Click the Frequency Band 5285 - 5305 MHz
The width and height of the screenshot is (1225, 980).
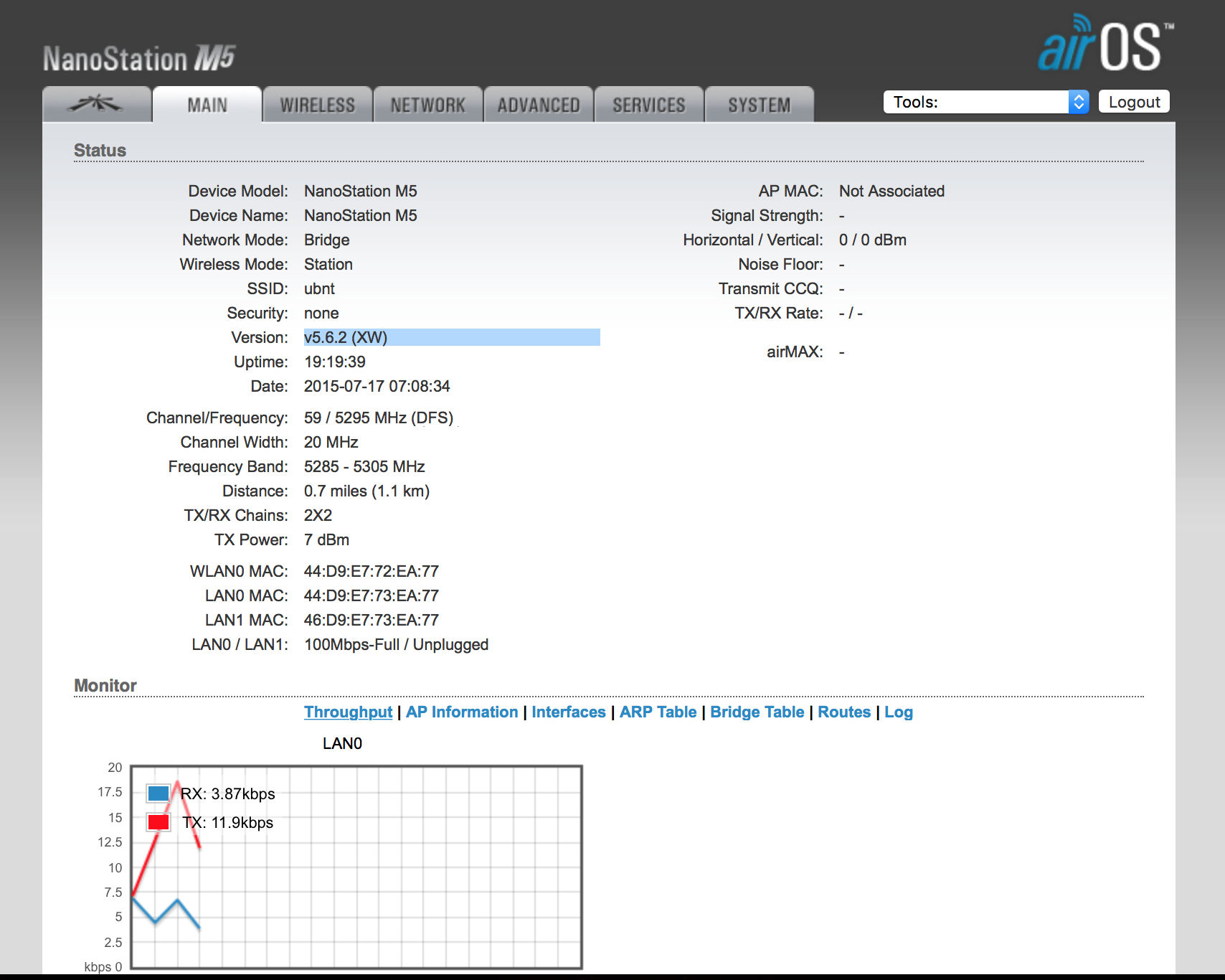[x=364, y=466]
